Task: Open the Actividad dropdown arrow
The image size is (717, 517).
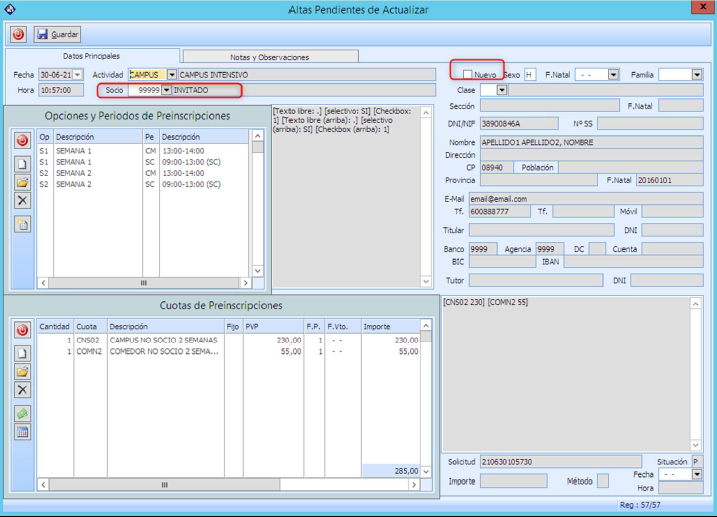Action: [171, 75]
